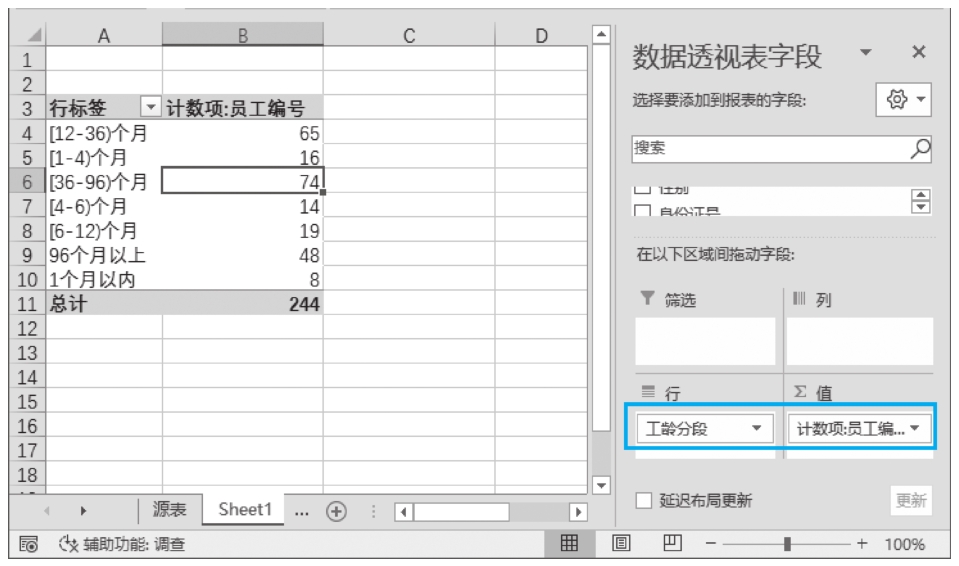Select the cell with value 65
959x566 pixels.
tap(243, 132)
